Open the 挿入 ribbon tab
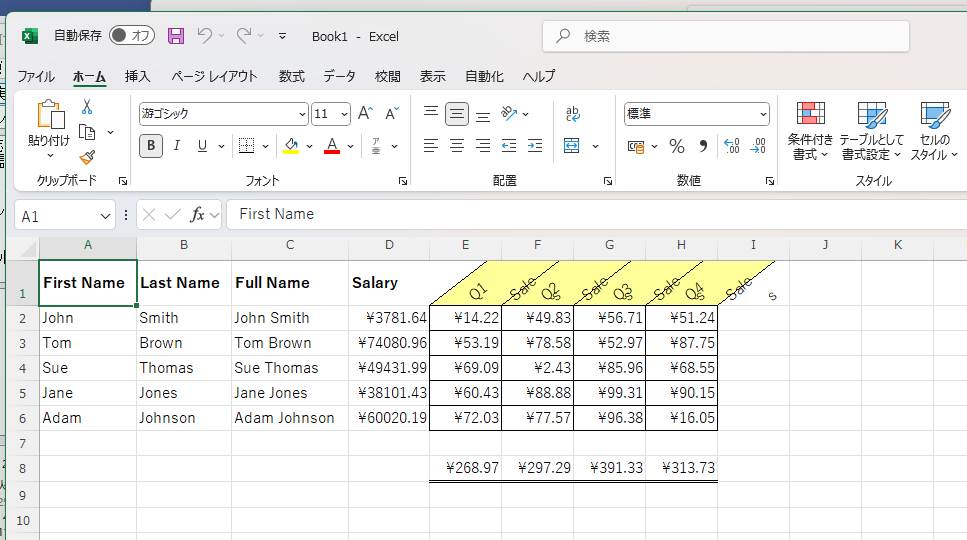The image size is (967, 540). click(137, 76)
